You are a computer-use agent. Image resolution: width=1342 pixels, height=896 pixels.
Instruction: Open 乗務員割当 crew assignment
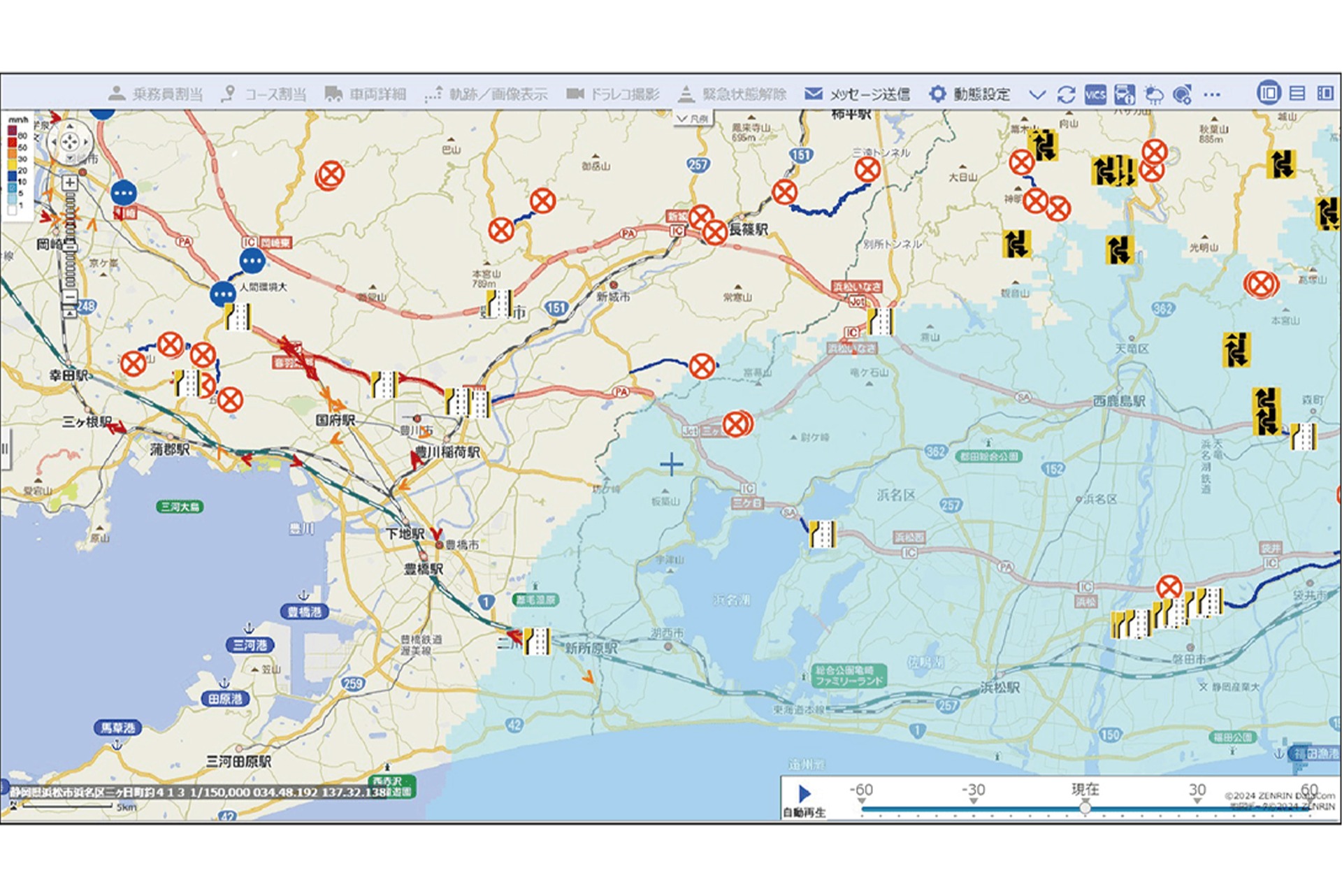[156, 94]
